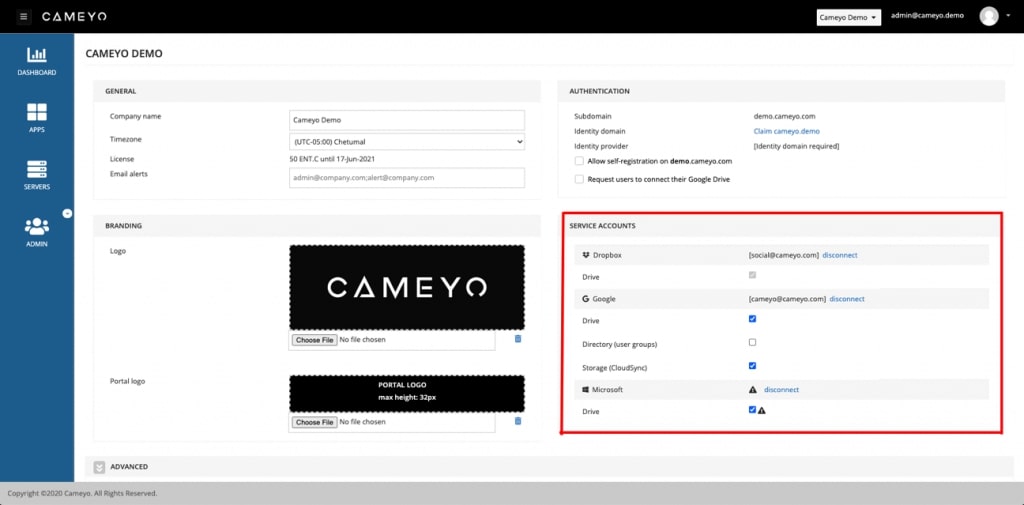Click the Service Accounts section header
This screenshot has height=505, width=1024.
point(602,225)
